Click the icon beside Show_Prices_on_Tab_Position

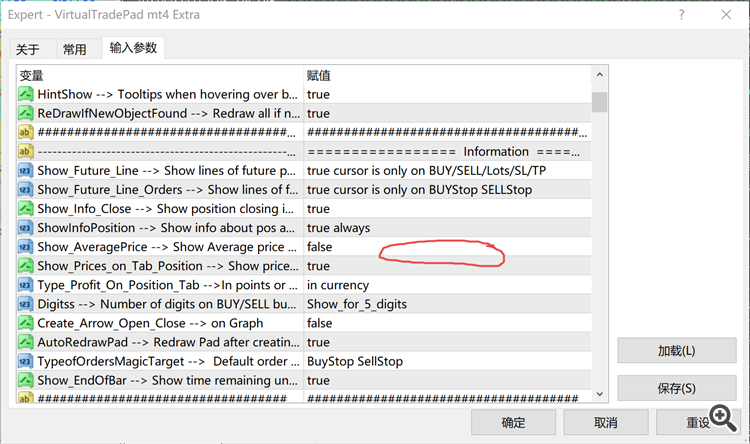coord(25,266)
